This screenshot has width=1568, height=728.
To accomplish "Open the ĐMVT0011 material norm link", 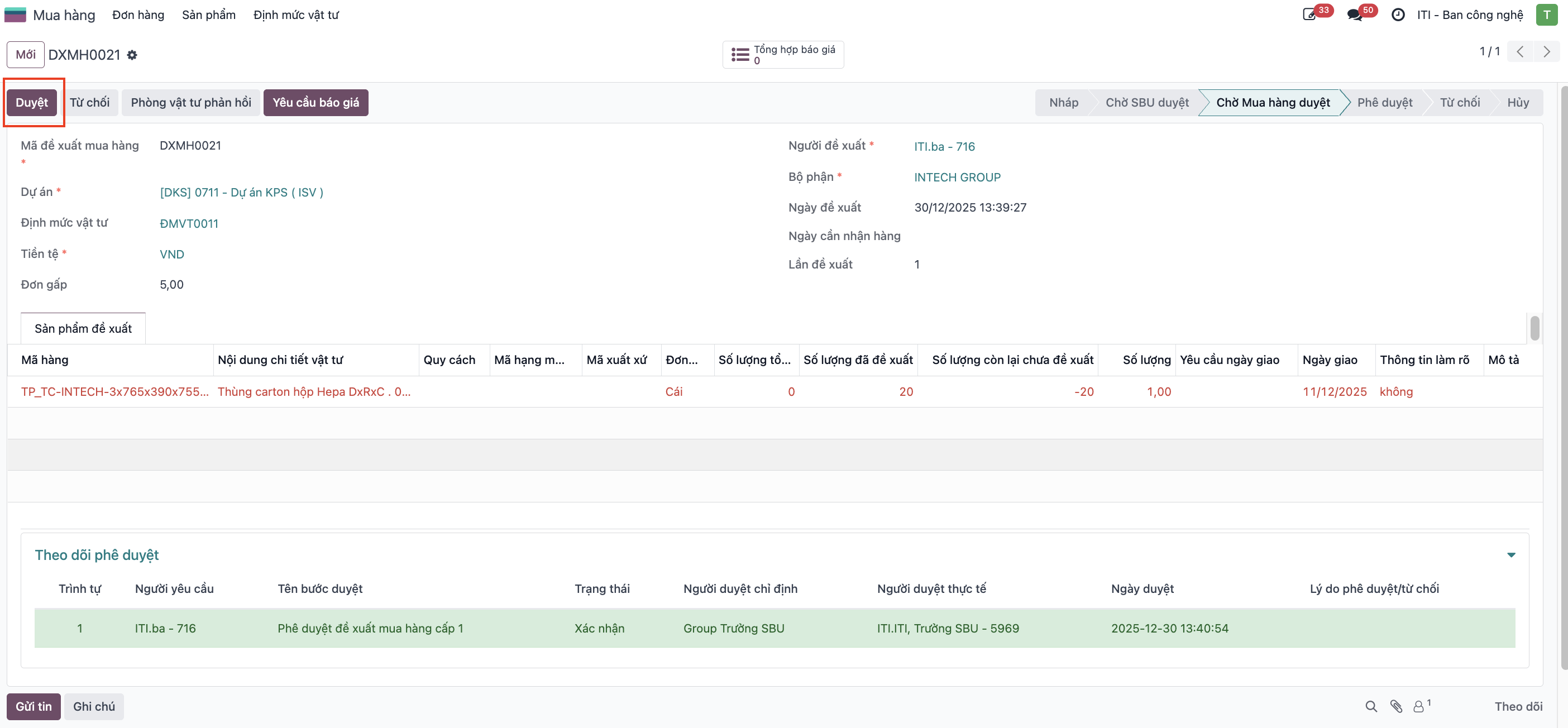I will [x=189, y=223].
